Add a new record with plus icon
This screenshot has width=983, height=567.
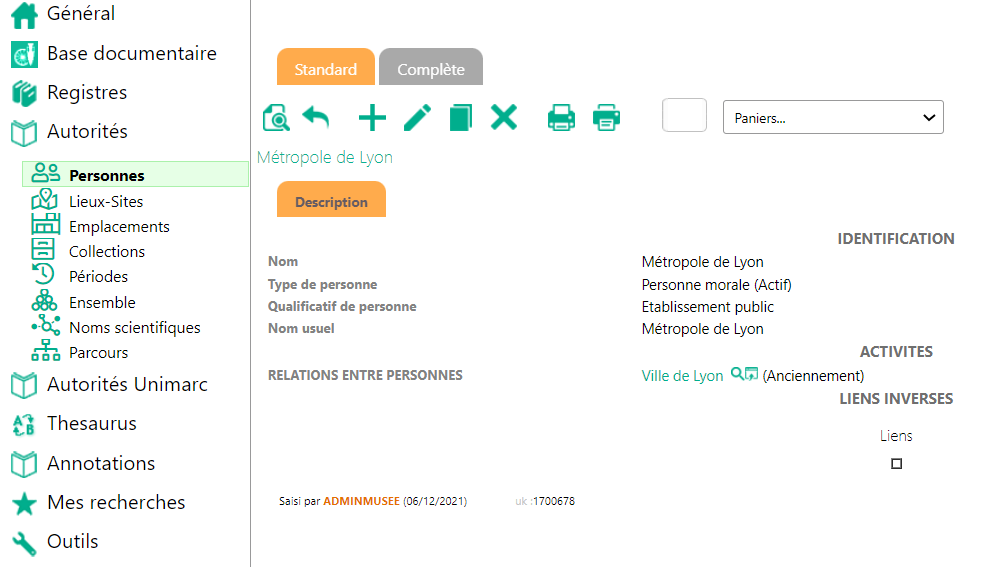pyautogui.click(x=372, y=118)
